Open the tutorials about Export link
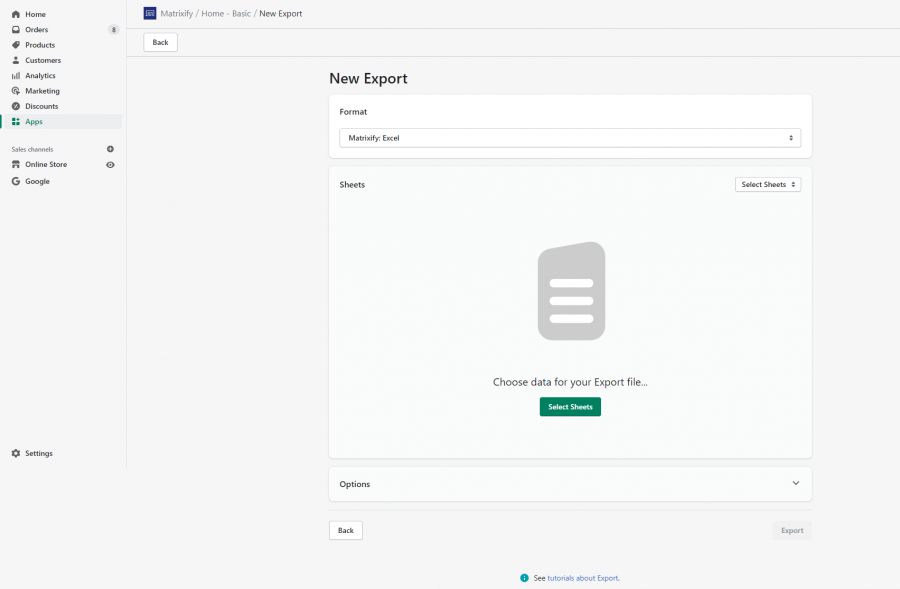The height and width of the screenshot is (589, 900). coord(583,578)
